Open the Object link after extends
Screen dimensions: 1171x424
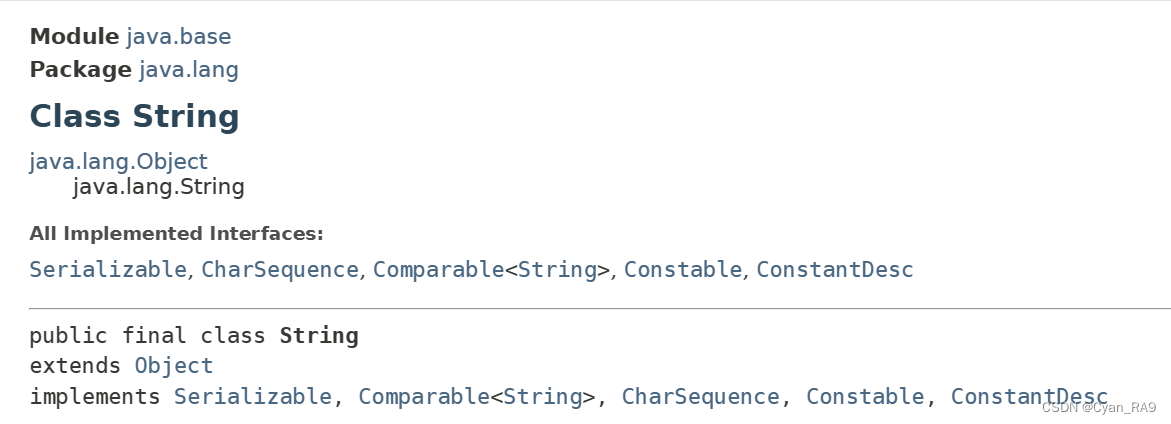coord(174,366)
